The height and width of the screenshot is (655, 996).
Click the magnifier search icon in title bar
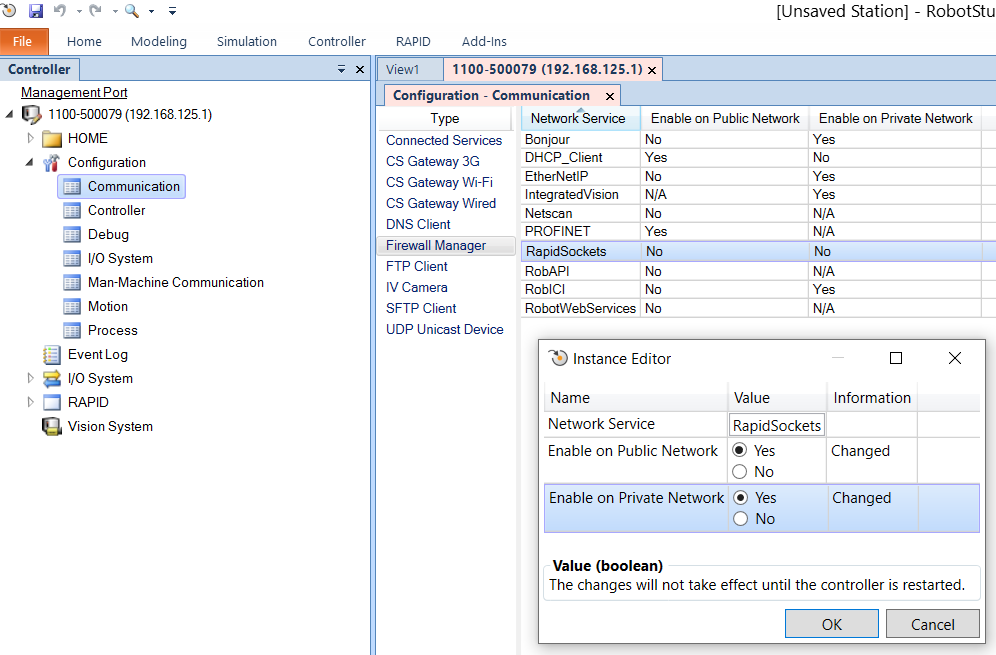click(x=131, y=10)
